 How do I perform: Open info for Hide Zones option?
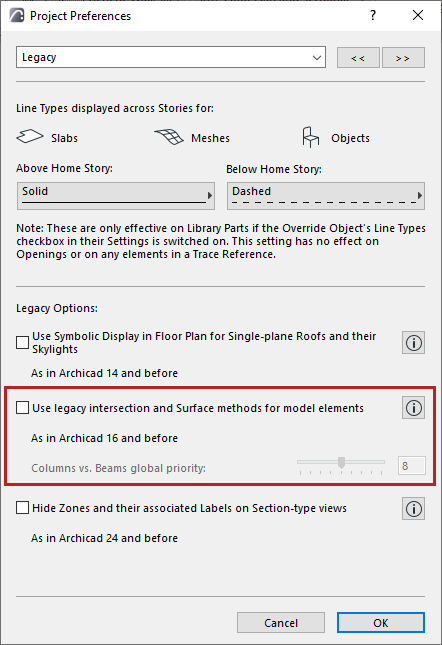point(414,509)
